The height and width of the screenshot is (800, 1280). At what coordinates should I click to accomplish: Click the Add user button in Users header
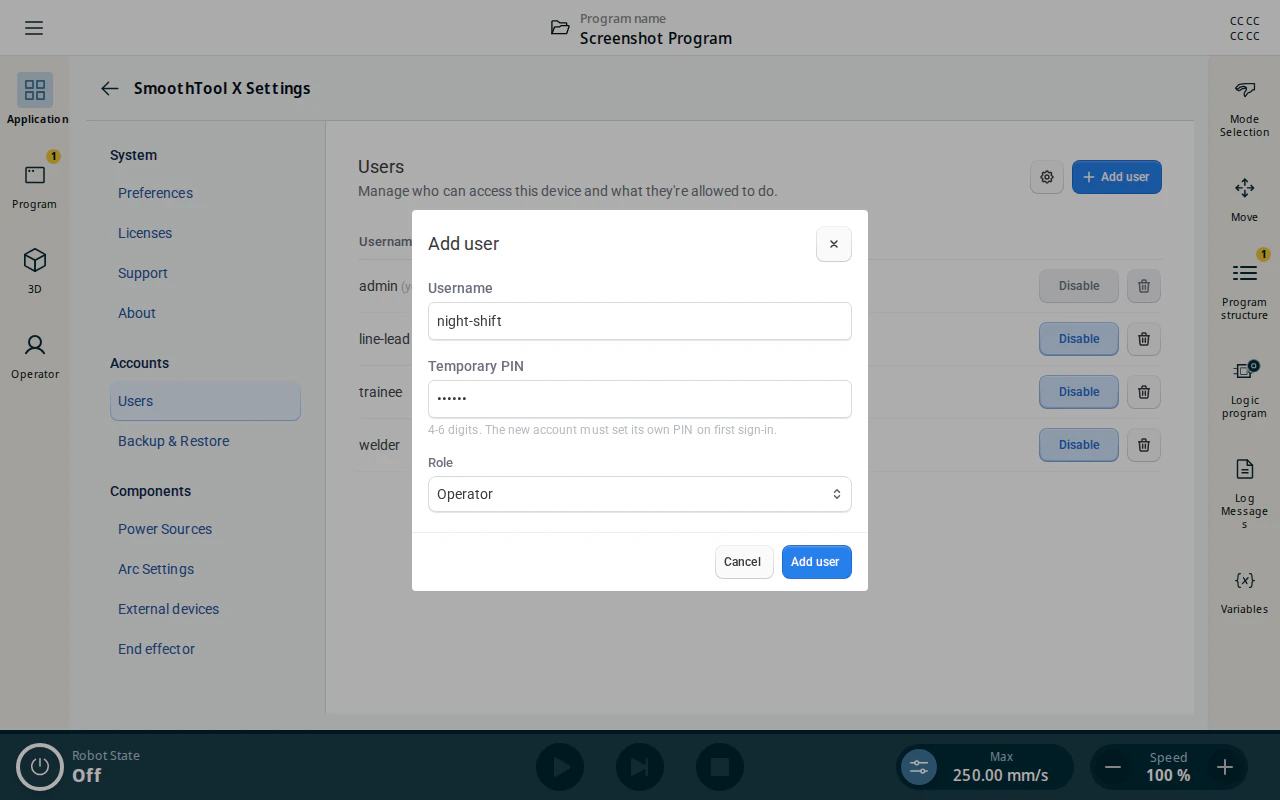click(x=1117, y=177)
